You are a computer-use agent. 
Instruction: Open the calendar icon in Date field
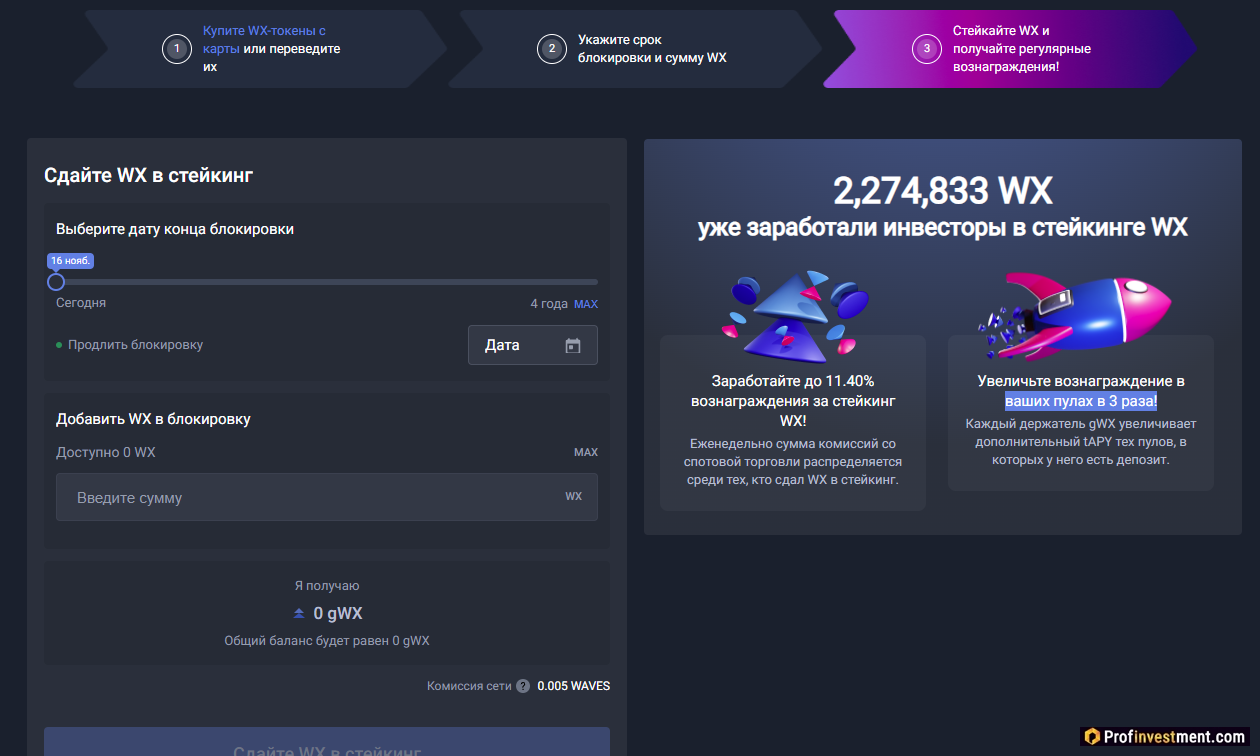point(573,346)
